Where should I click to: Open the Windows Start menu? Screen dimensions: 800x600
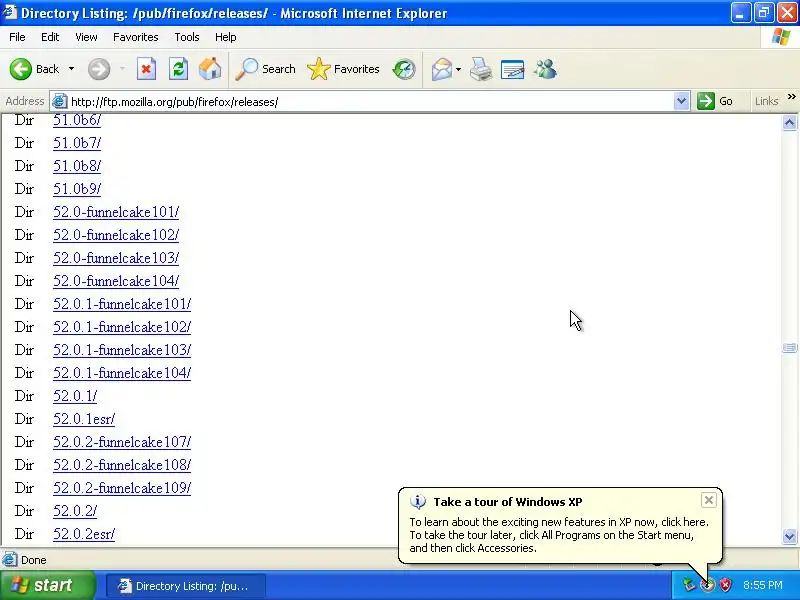pos(48,585)
